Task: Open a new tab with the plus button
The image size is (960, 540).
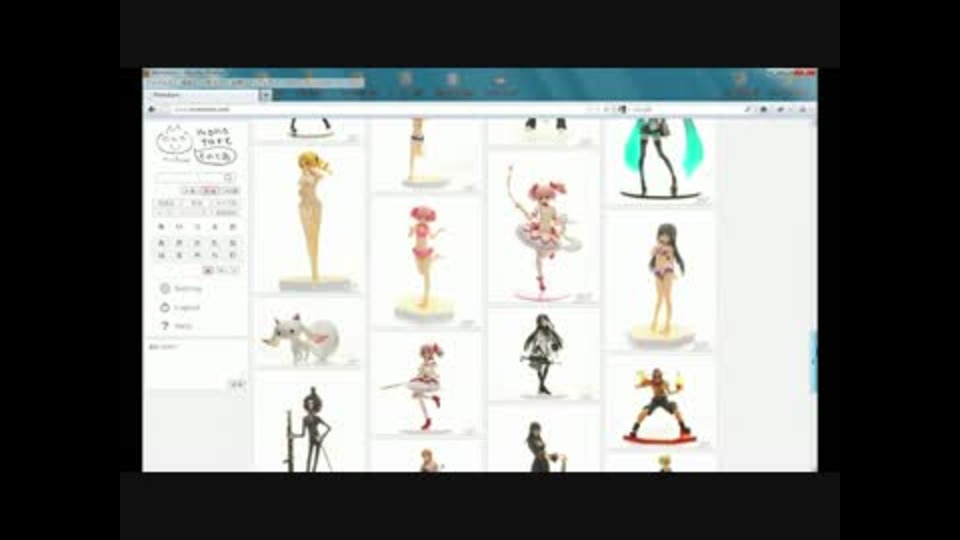Action: (x=264, y=96)
